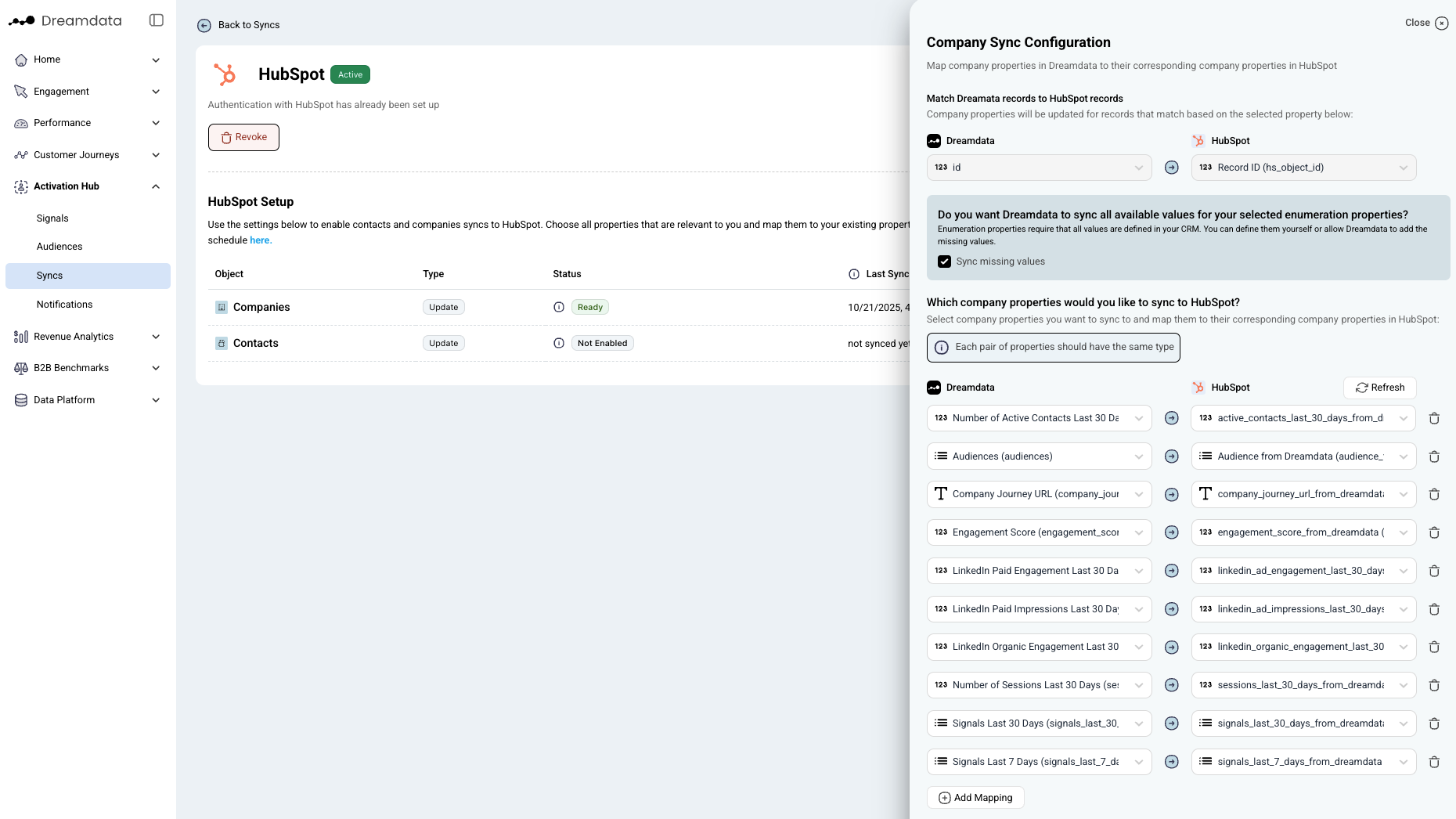The image size is (1456, 819).
Task: Click the info icon next to Not Enabled status
Action: tap(558, 343)
